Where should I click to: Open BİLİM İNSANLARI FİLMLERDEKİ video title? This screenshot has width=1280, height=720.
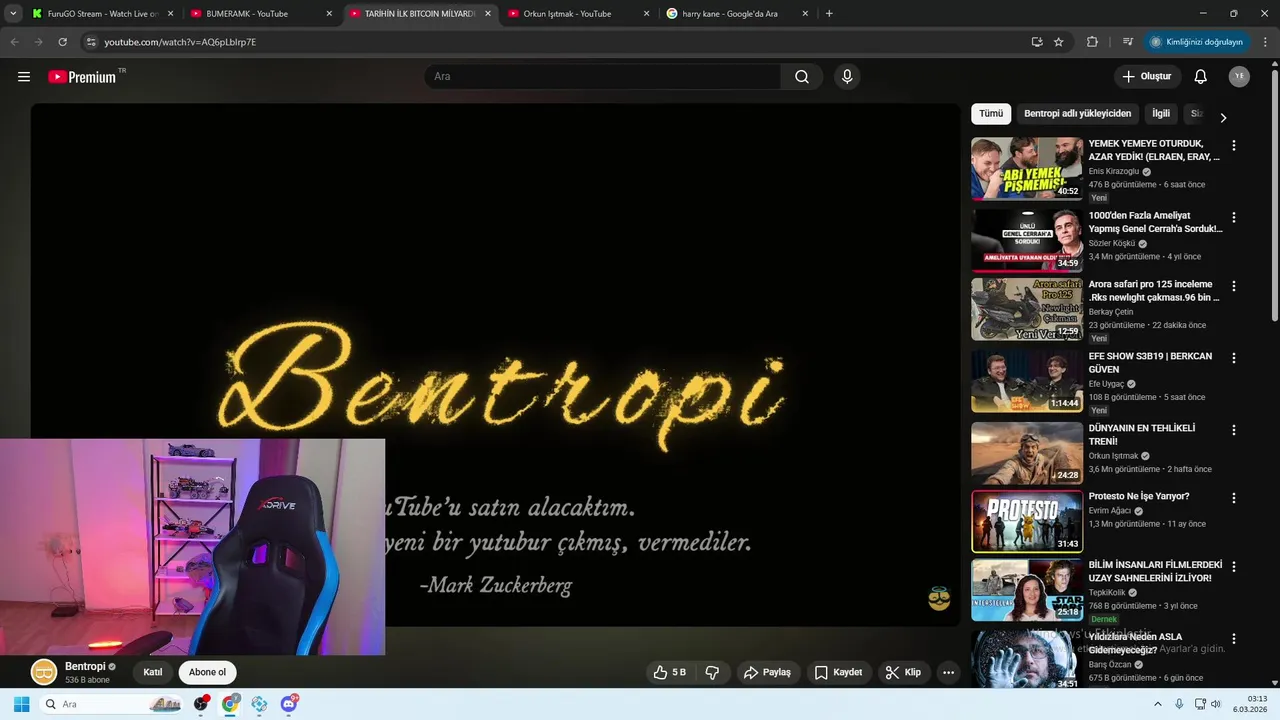pos(1155,571)
